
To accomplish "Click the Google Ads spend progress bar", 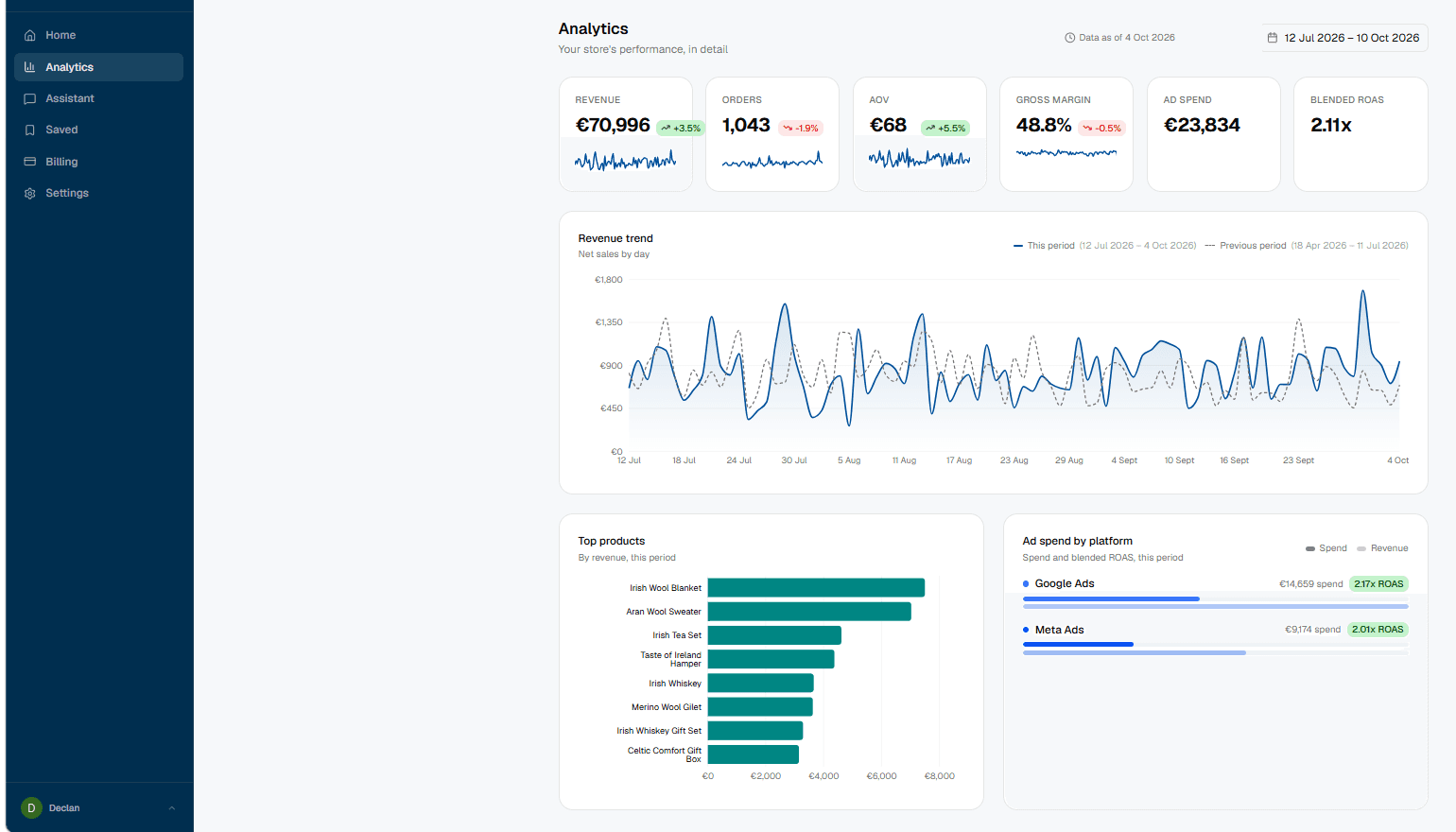I will 1111,598.
